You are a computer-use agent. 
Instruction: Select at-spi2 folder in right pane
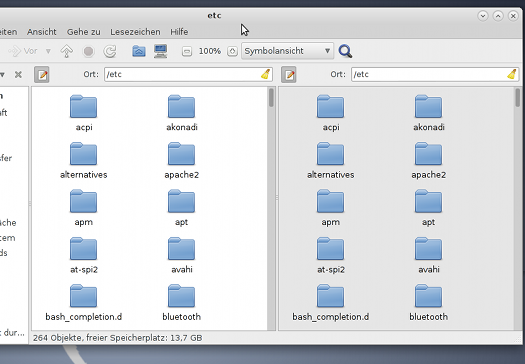pos(331,255)
